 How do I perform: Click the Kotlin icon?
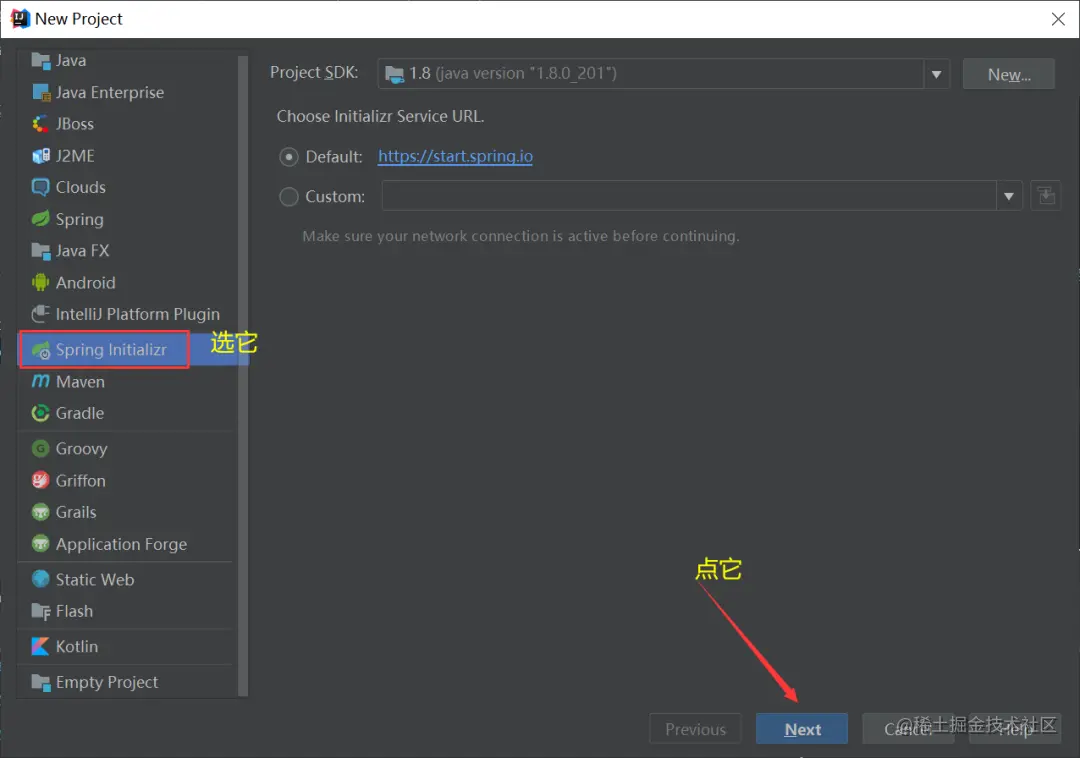pyautogui.click(x=41, y=646)
